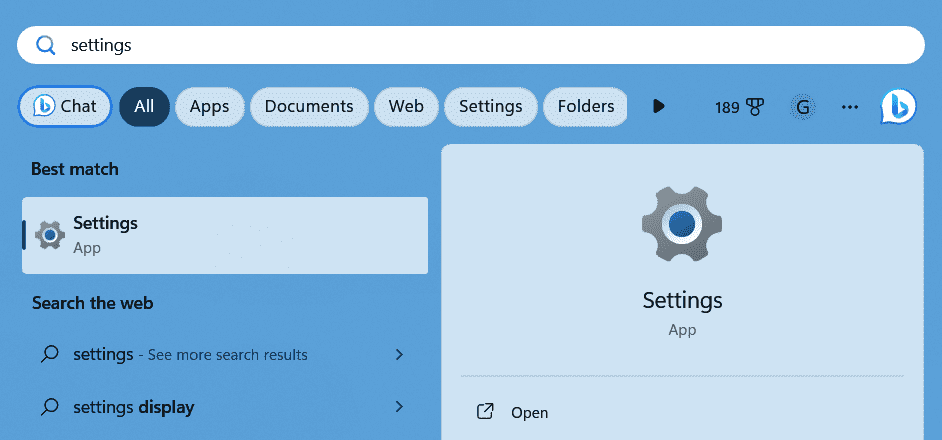Click the large Settings gear icon
The height and width of the screenshot is (440, 942).
681,224
